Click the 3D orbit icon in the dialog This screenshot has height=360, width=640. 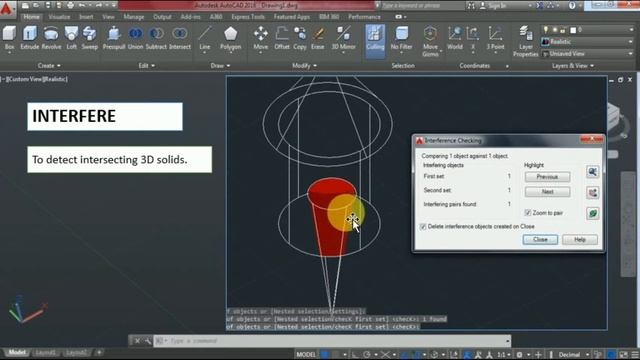(593, 213)
